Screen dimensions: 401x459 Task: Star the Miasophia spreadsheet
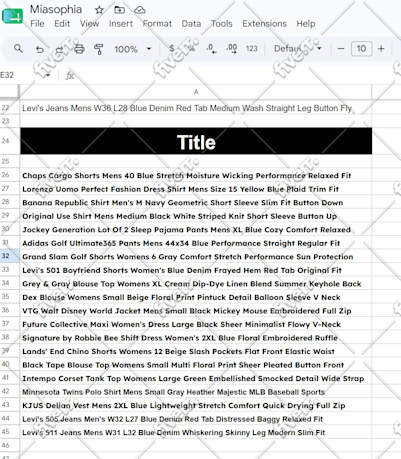(x=99, y=10)
